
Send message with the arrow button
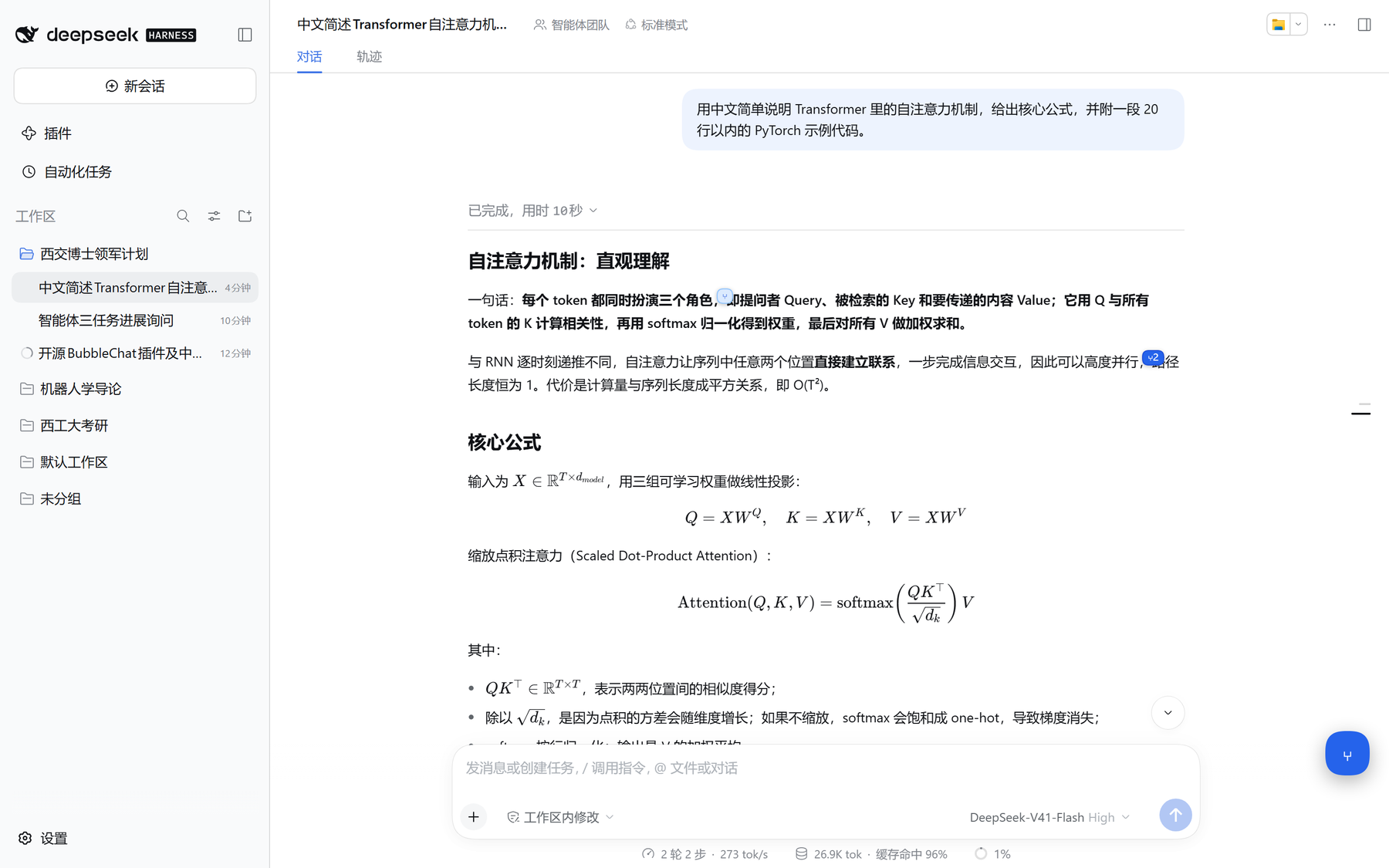pyautogui.click(x=1175, y=815)
